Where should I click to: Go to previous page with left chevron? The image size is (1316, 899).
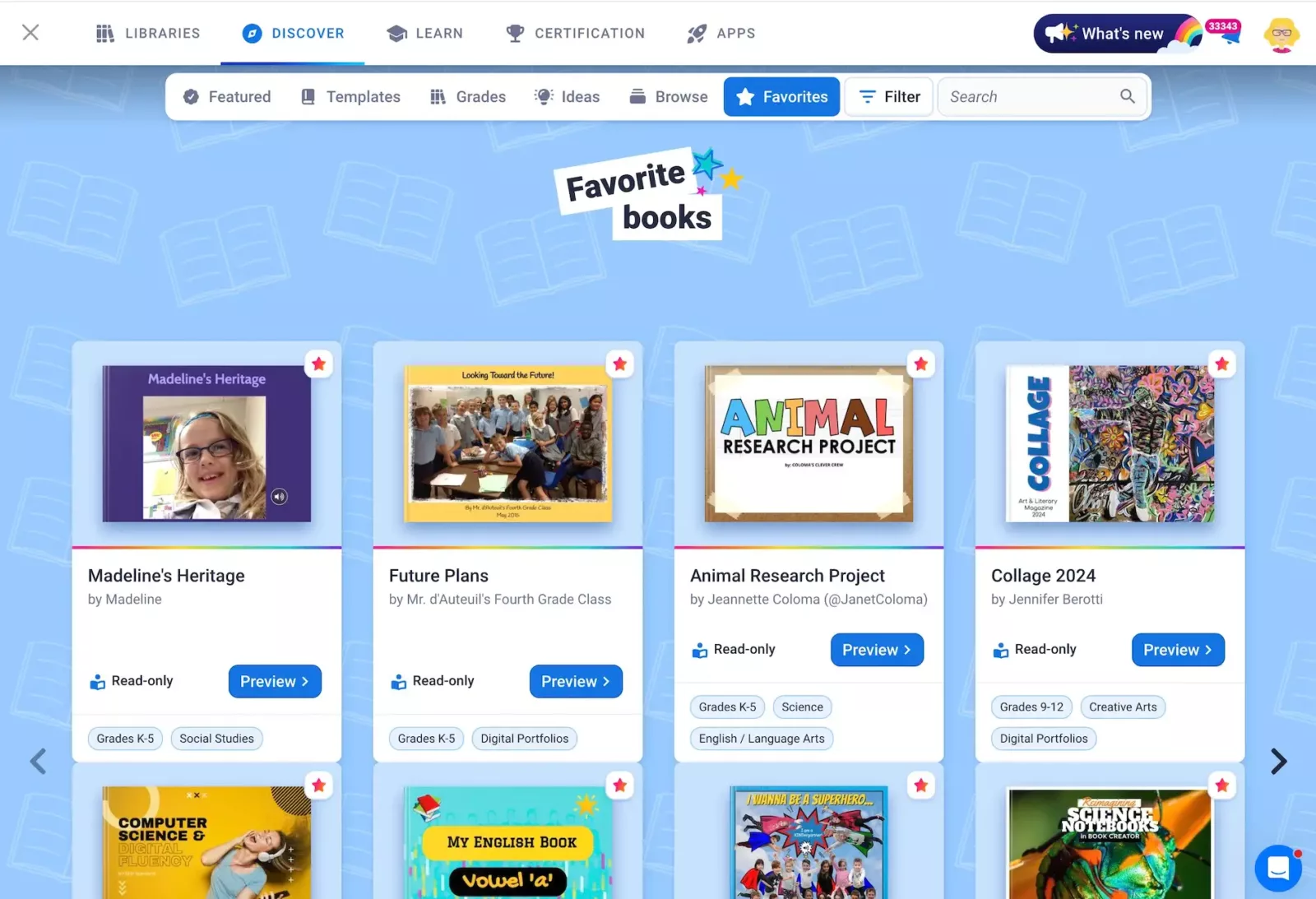[38, 761]
